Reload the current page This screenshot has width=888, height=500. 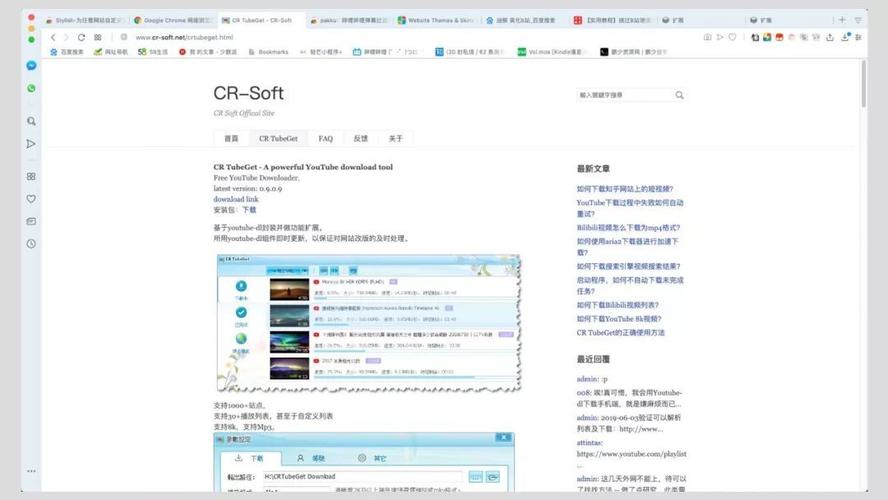click(82, 37)
